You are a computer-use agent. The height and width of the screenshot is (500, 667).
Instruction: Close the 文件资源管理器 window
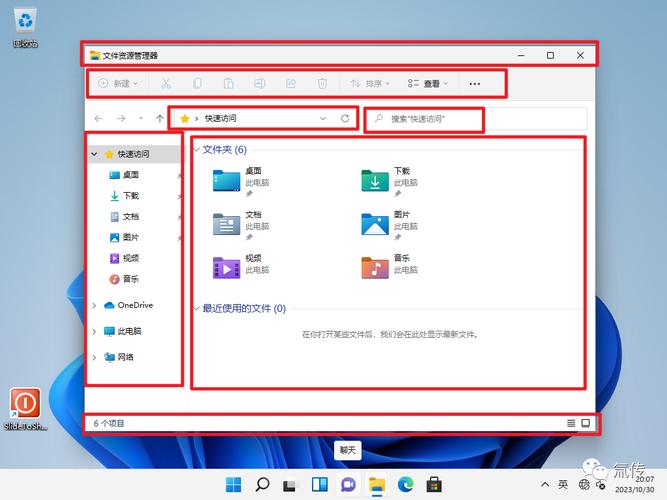coord(580,55)
